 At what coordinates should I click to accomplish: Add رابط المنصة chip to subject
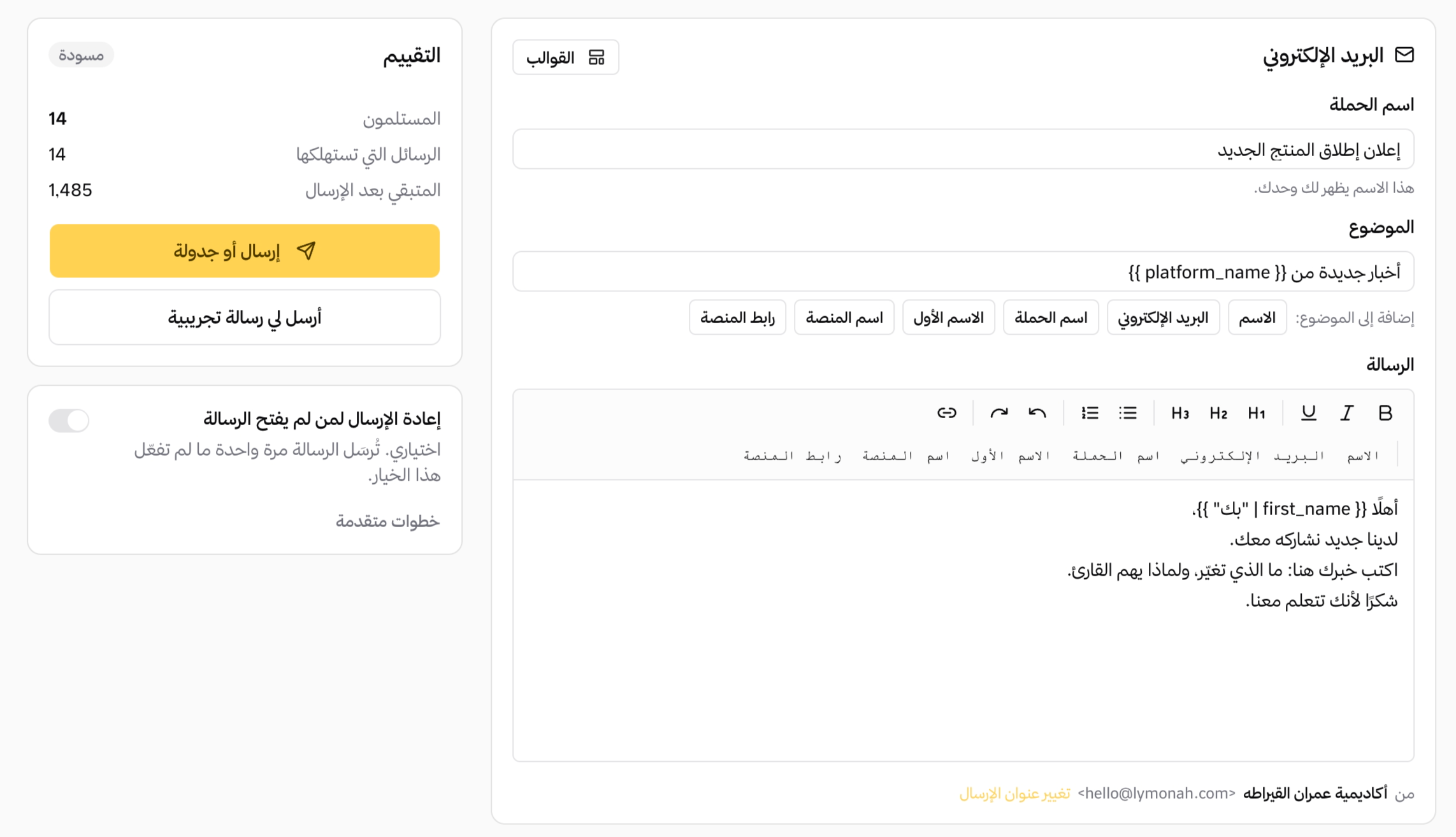(x=737, y=317)
